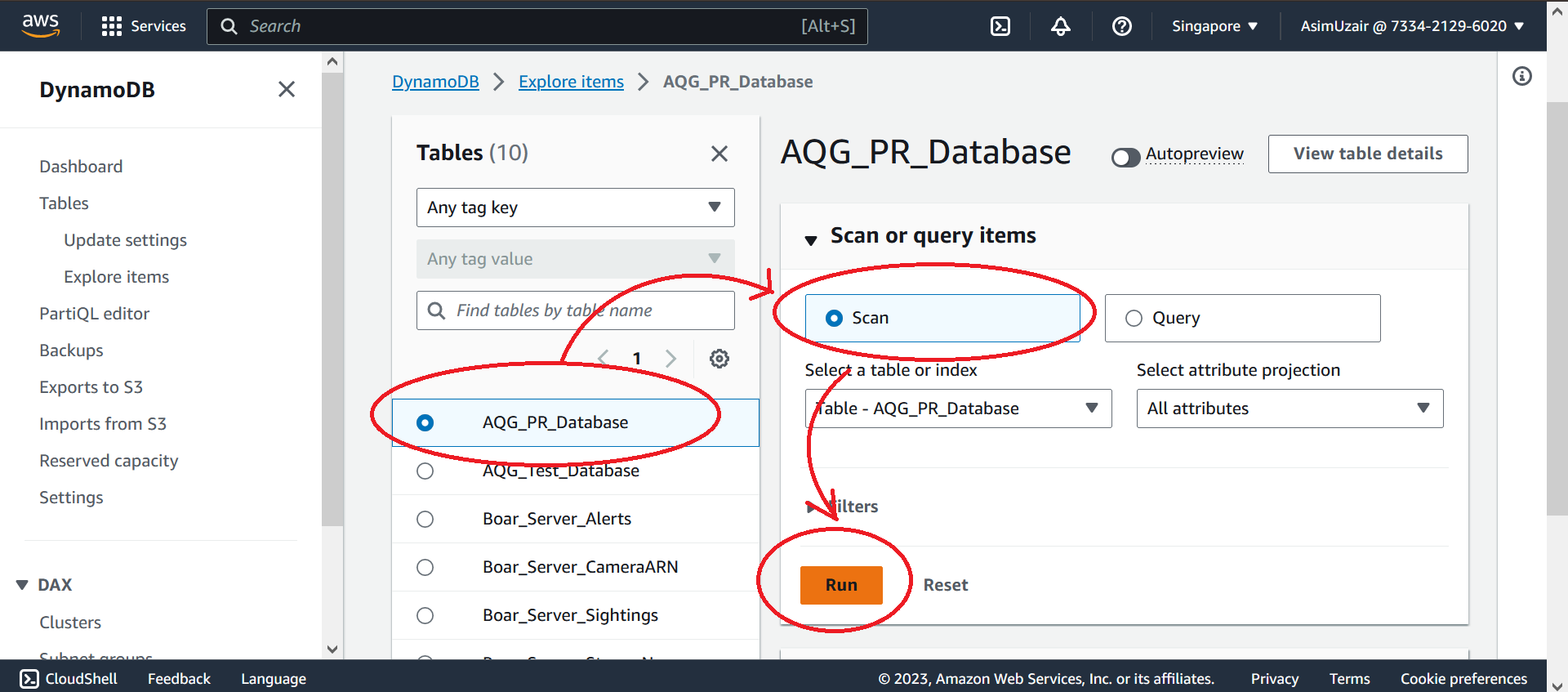Select the Scan option
1568x692 pixels.
(x=942, y=318)
